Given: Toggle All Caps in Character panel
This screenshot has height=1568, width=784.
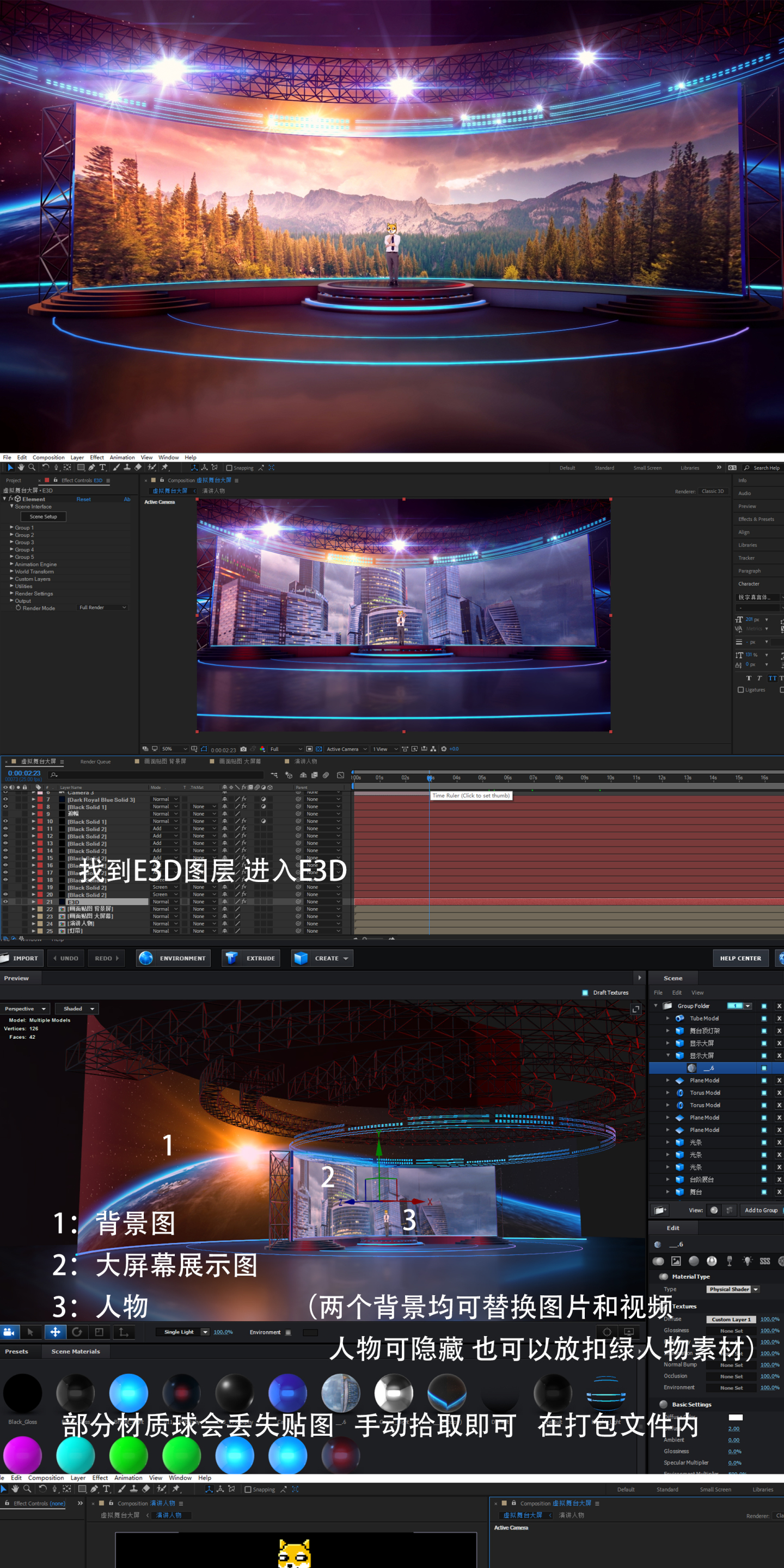Looking at the screenshot, I should click(x=772, y=678).
